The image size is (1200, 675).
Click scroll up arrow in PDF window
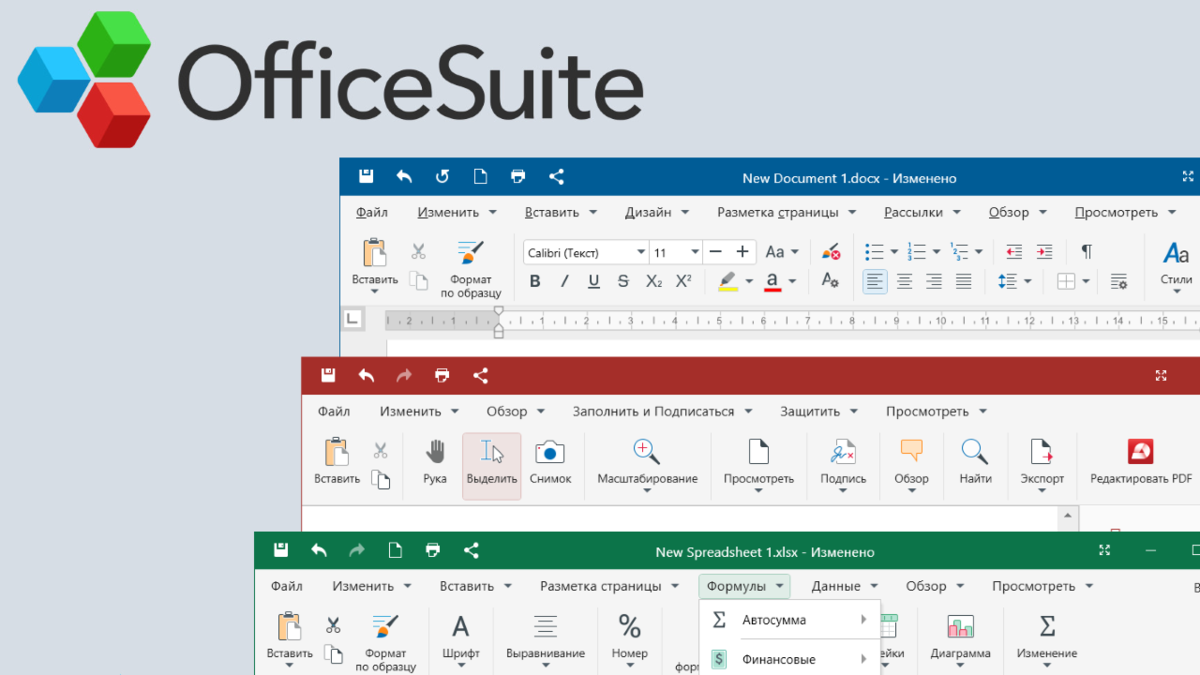click(x=1068, y=515)
